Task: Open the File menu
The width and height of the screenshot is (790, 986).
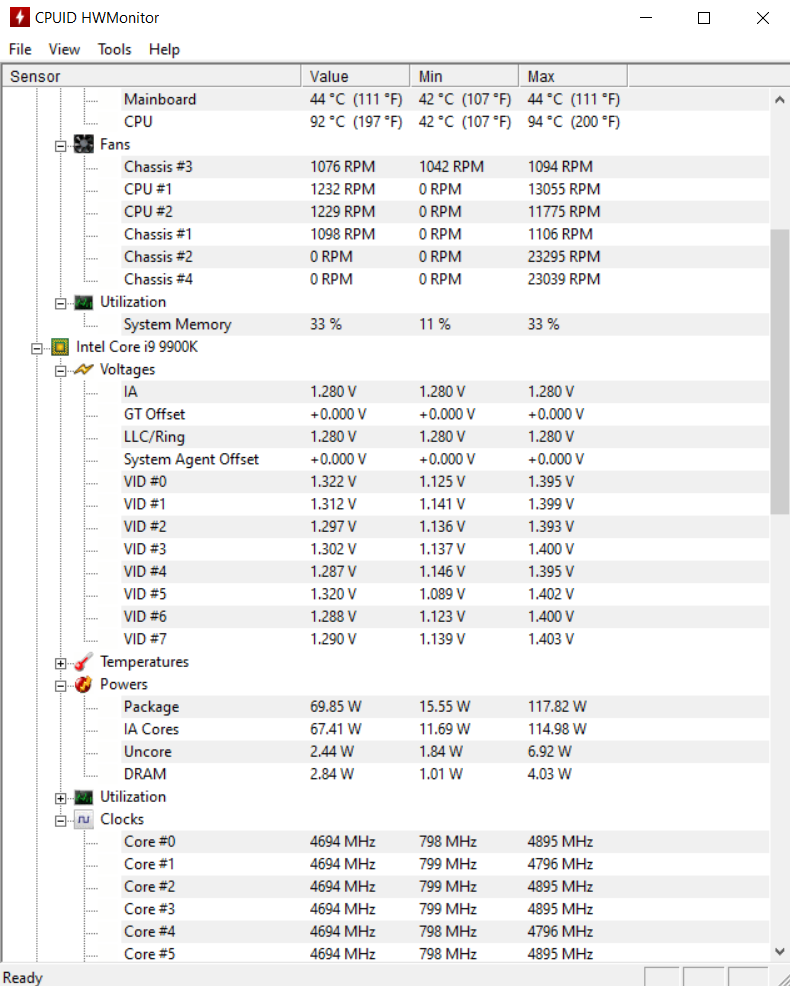Action: (20, 49)
